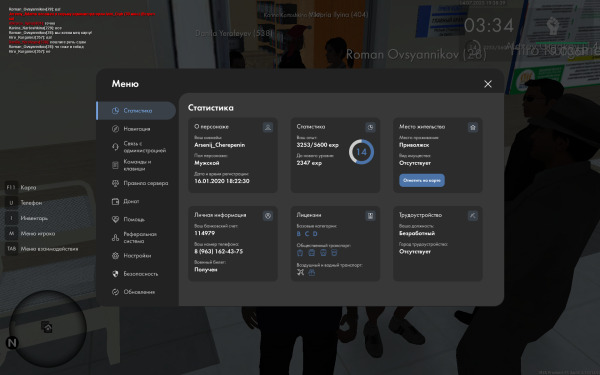
Task: Click the Danila Yaraleyev (538) name tag
Action: [x=234, y=33]
